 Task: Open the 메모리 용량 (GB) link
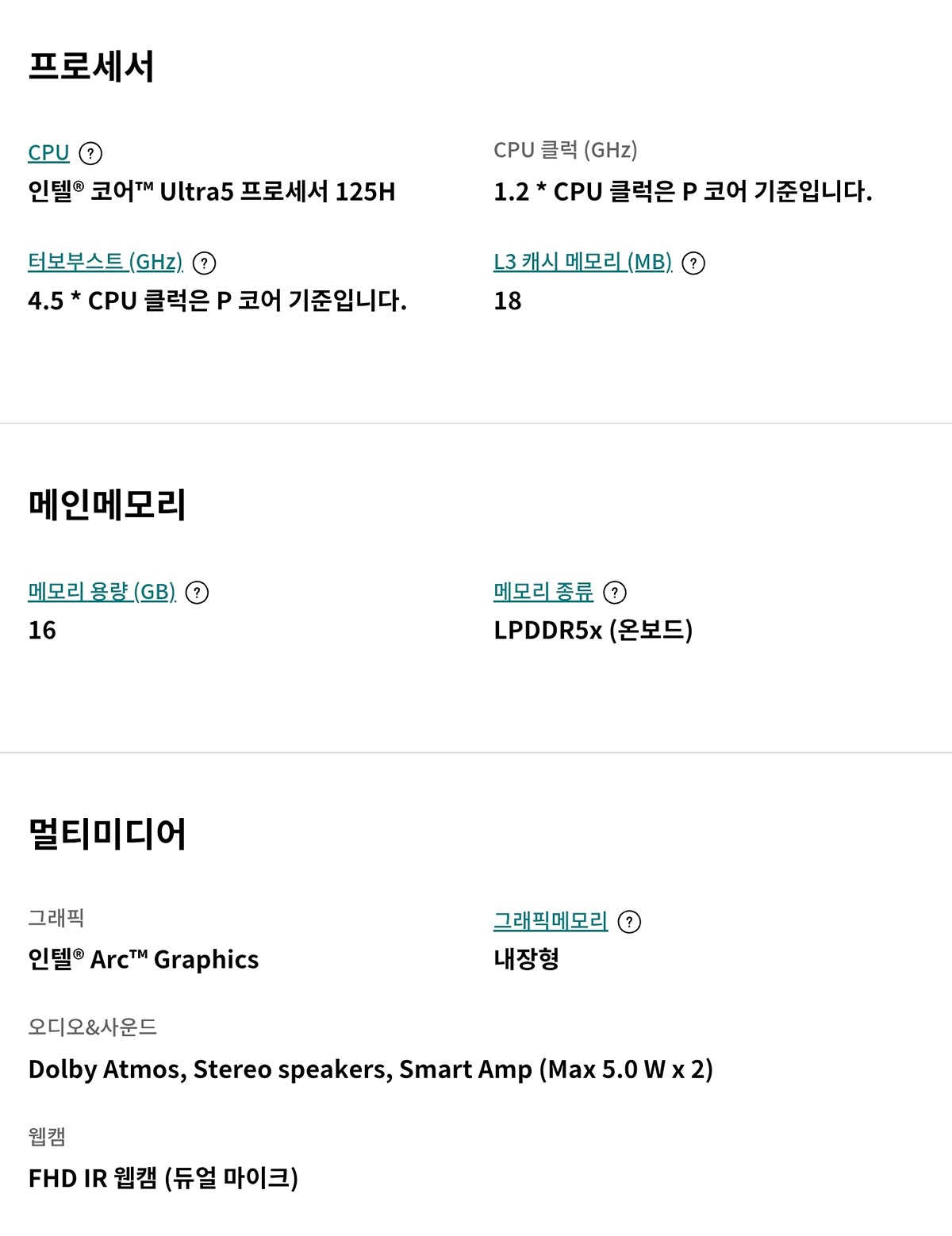click(x=102, y=592)
